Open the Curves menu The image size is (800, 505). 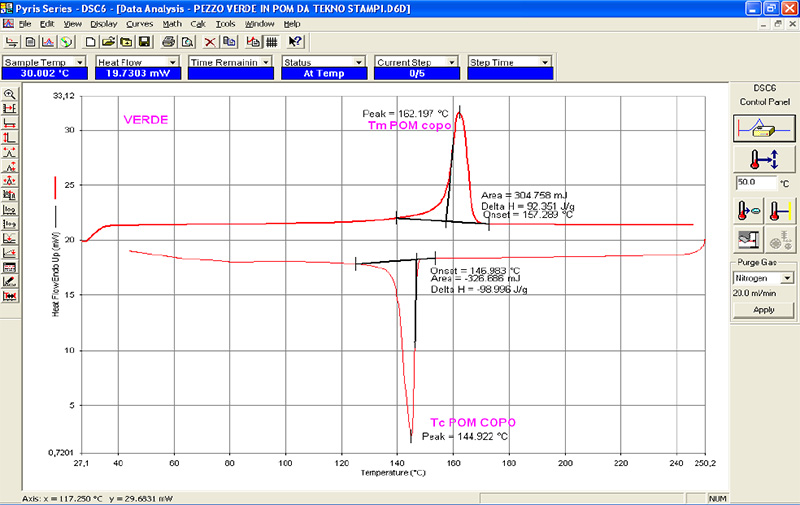pos(139,23)
